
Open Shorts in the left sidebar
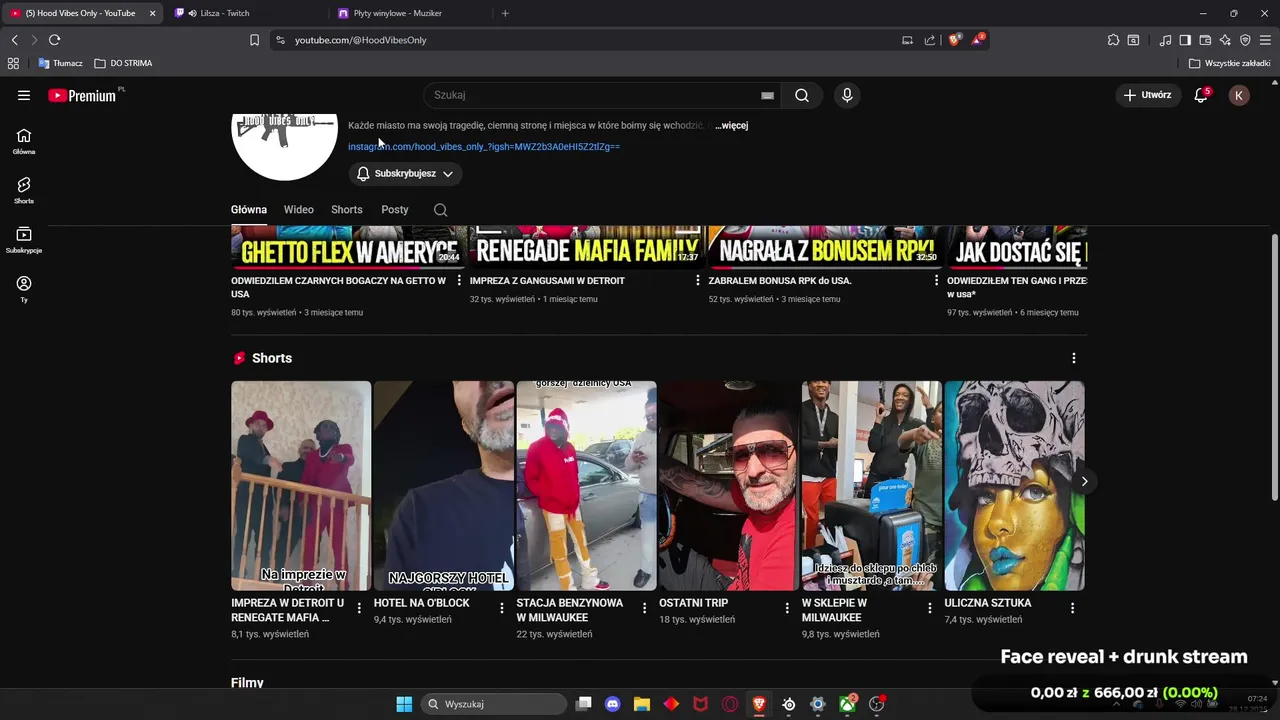pos(24,190)
